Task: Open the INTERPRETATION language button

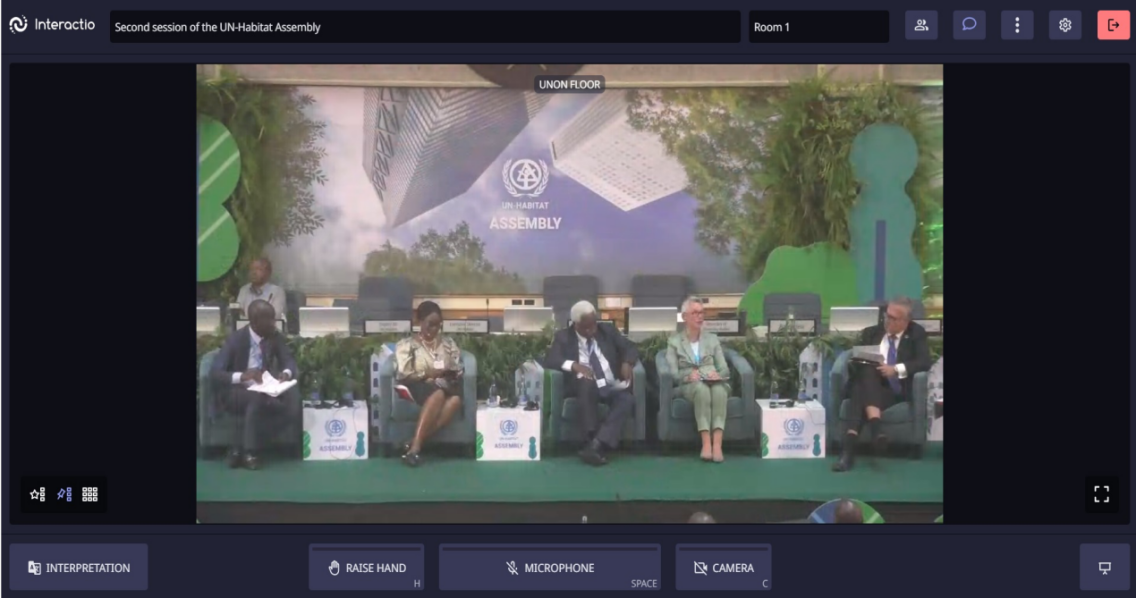Action: (x=79, y=568)
